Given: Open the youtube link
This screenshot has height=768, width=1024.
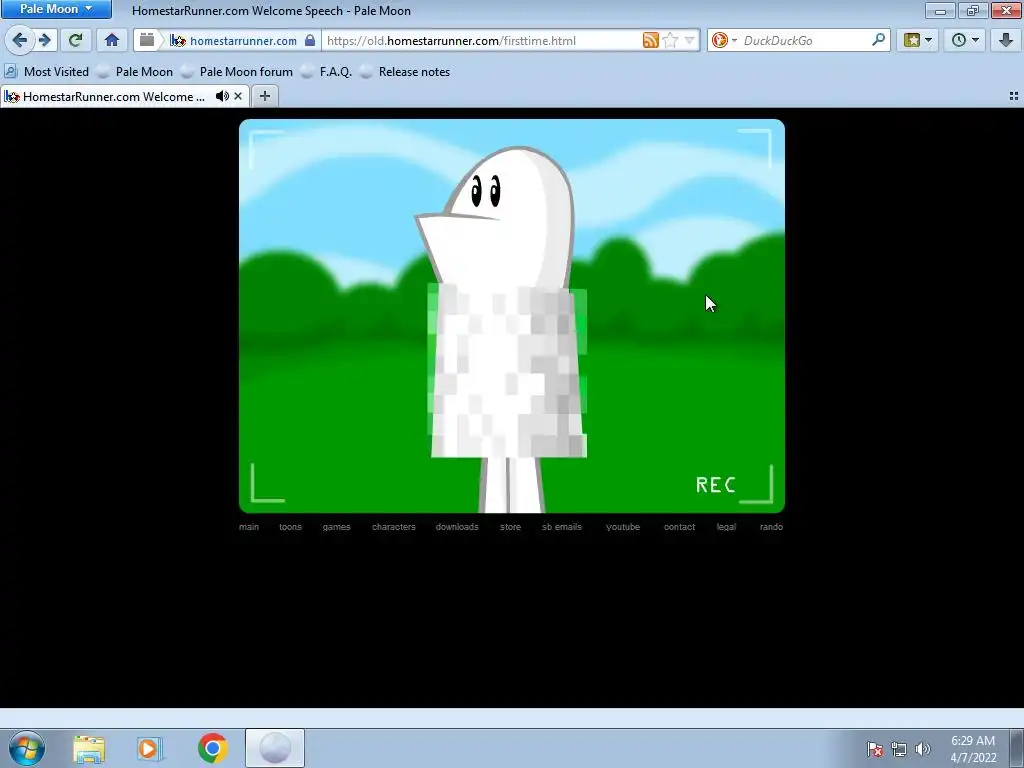Looking at the screenshot, I should click(623, 527).
